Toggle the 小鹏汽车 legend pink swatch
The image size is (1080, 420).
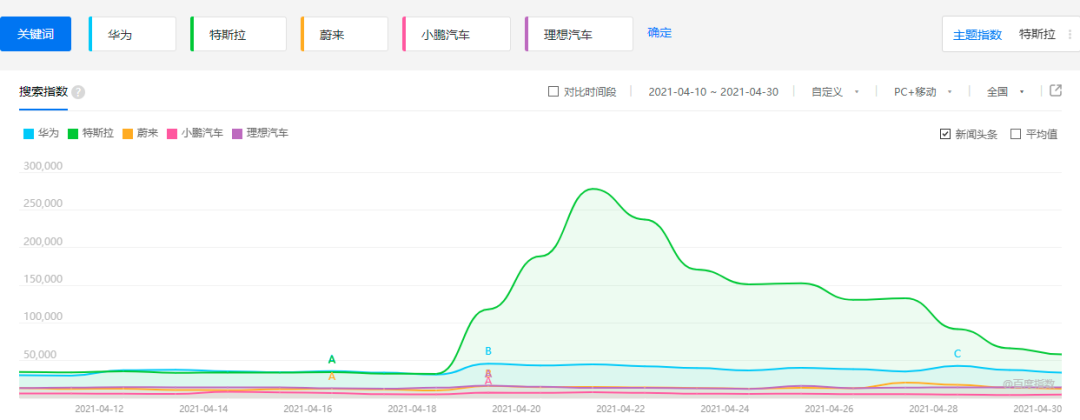pos(172,134)
